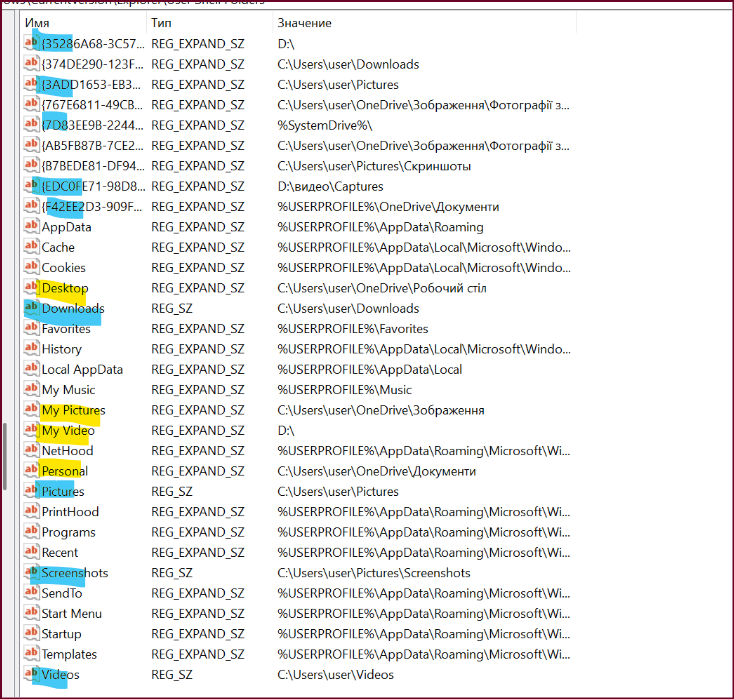Click the string icon of the Videos entry
The height and width of the screenshot is (699, 734).
coord(31,674)
